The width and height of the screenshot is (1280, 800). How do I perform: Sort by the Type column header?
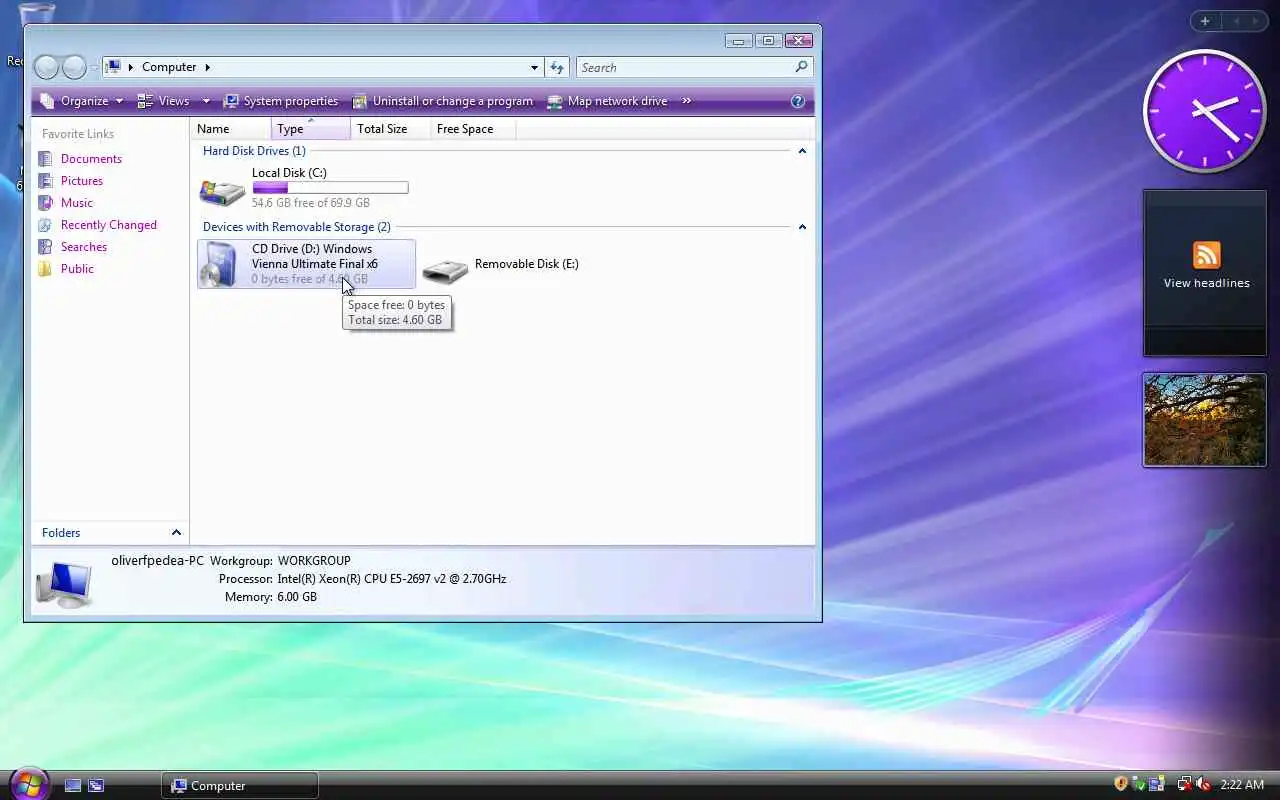(x=311, y=129)
